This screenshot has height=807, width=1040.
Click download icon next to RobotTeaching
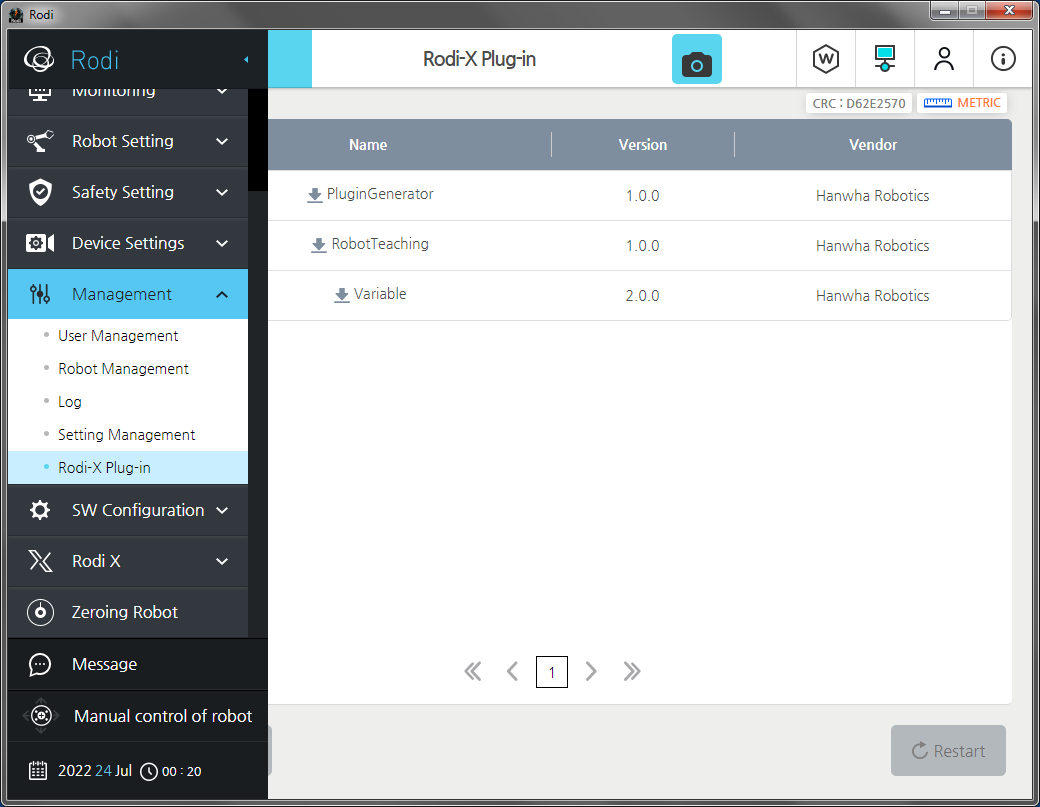[319, 245]
